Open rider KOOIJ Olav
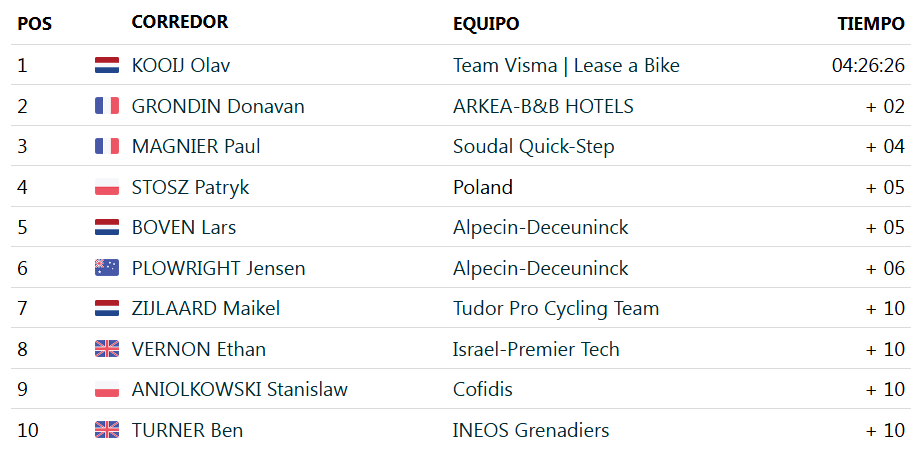 (181, 65)
